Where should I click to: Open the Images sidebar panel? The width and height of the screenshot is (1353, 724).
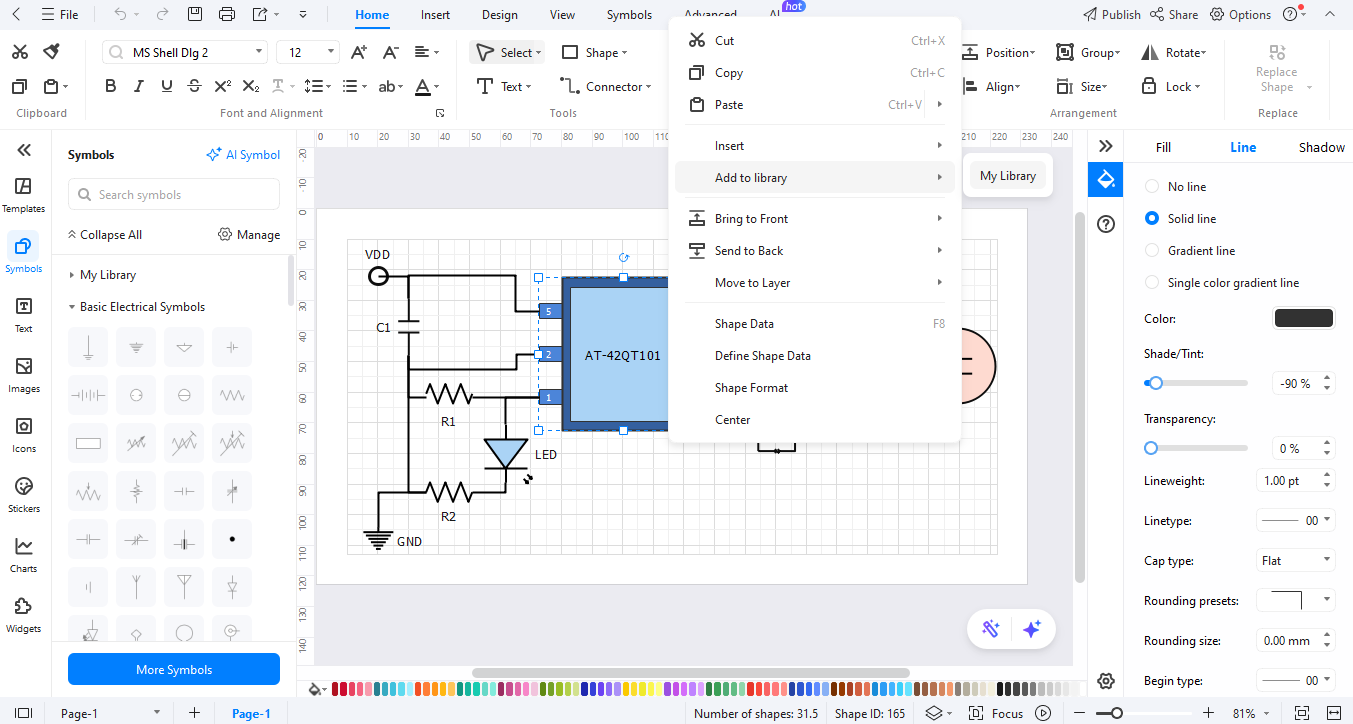pyautogui.click(x=24, y=375)
